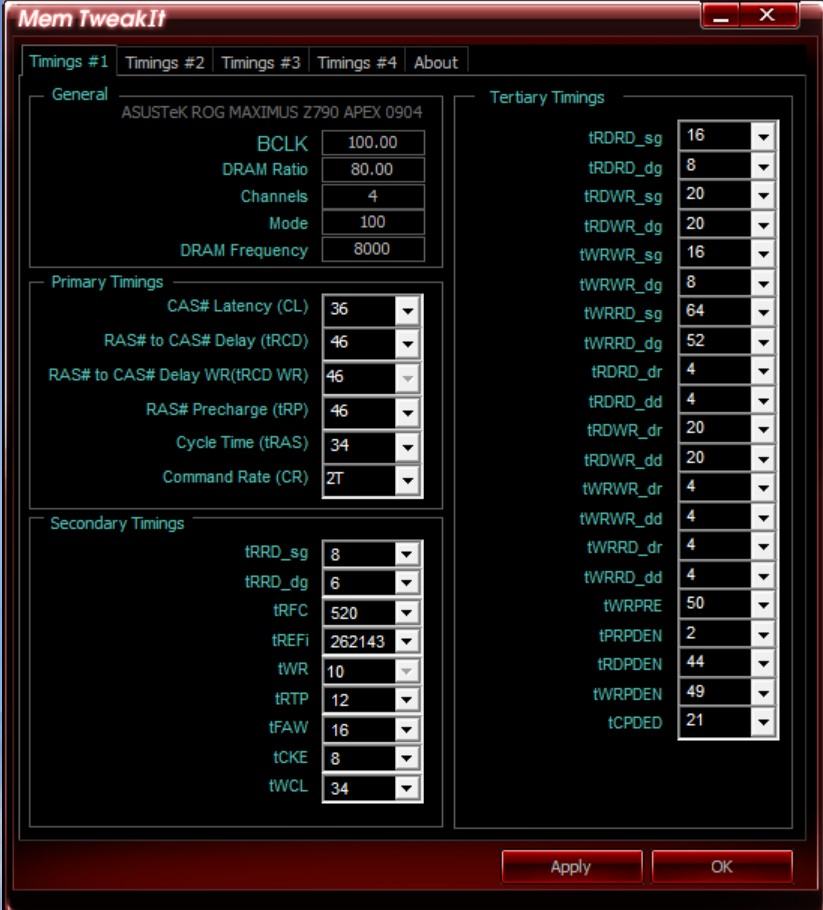The height and width of the screenshot is (910, 823).
Task: Open the tRRD_dg dropdown
Action: [406, 583]
